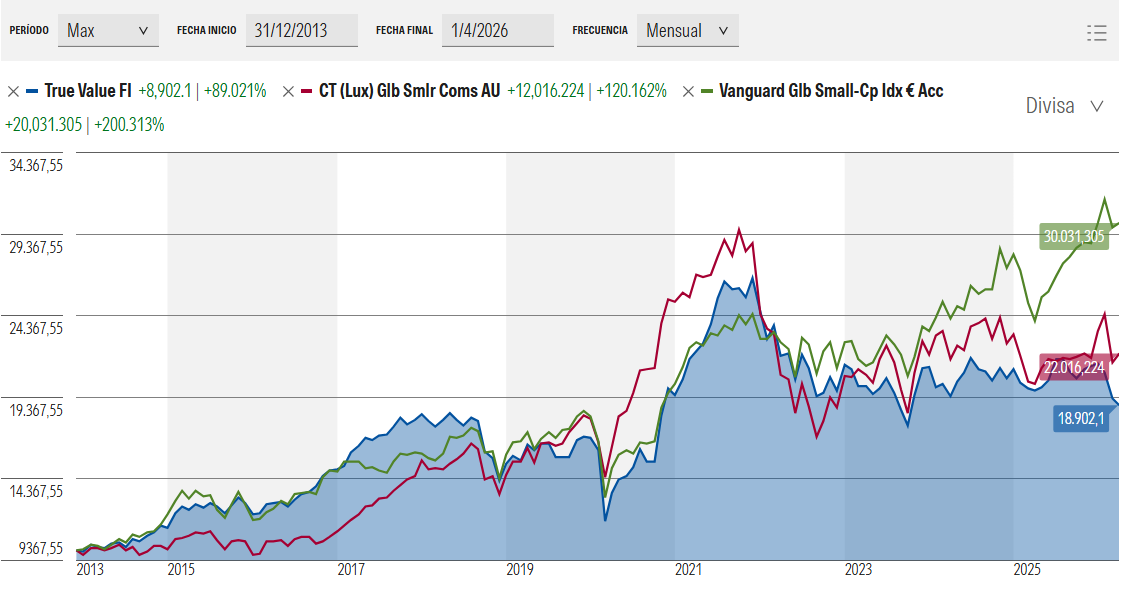Click the blue True Value FI color marker
Image resolution: width=1145 pixels, height=590 pixels.
[x=32, y=91]
